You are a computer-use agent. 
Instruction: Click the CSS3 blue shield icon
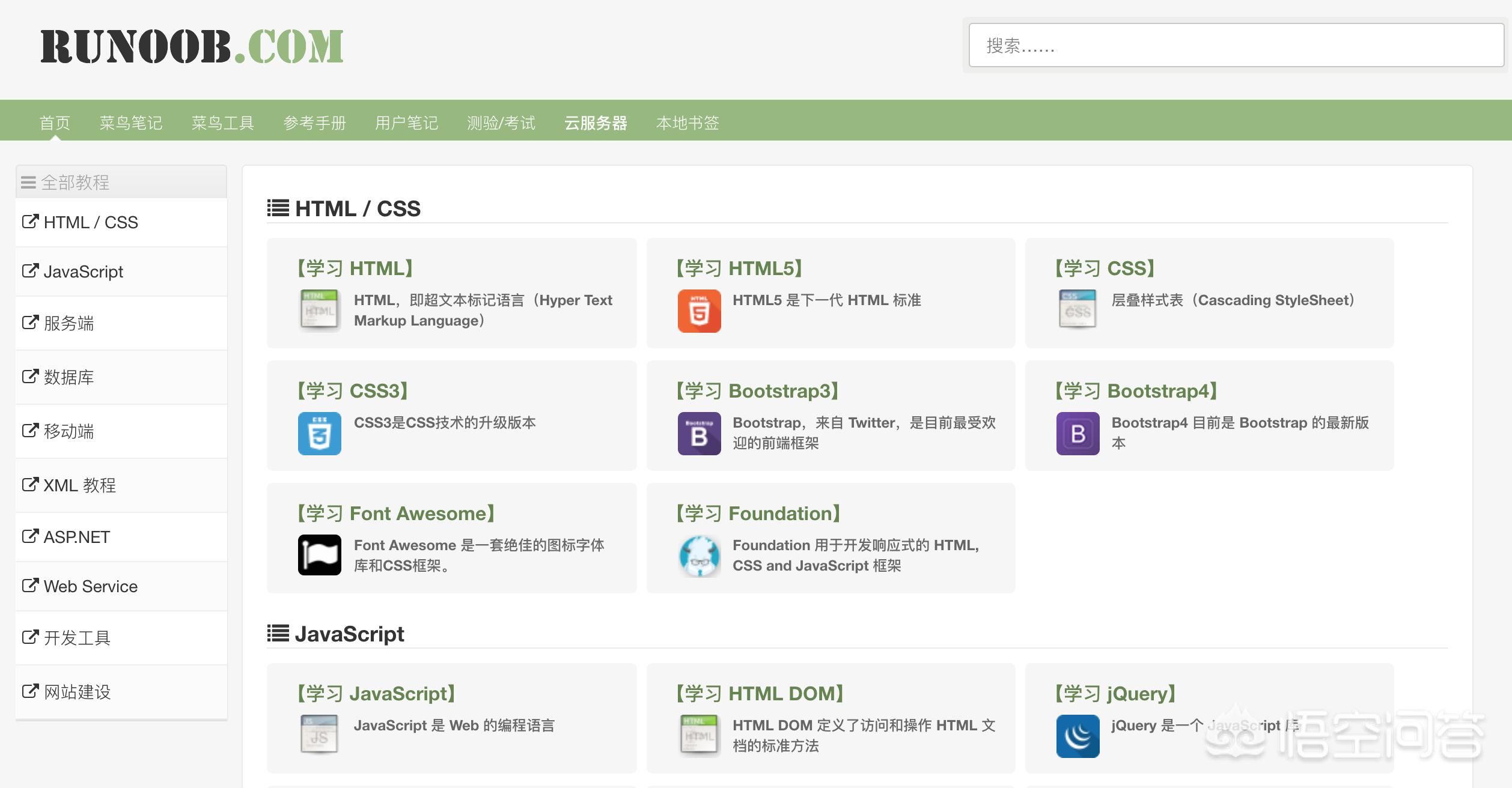coord(319,434)
